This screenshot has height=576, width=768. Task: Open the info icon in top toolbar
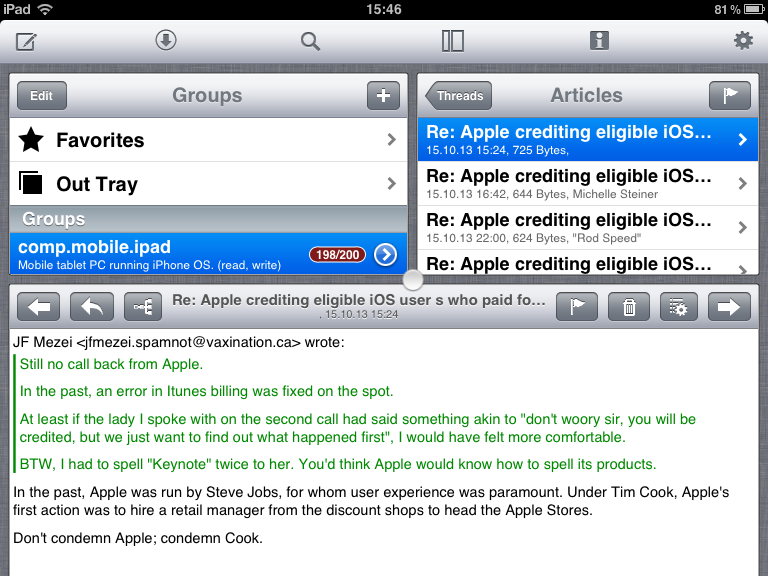[x=599, y=40]
